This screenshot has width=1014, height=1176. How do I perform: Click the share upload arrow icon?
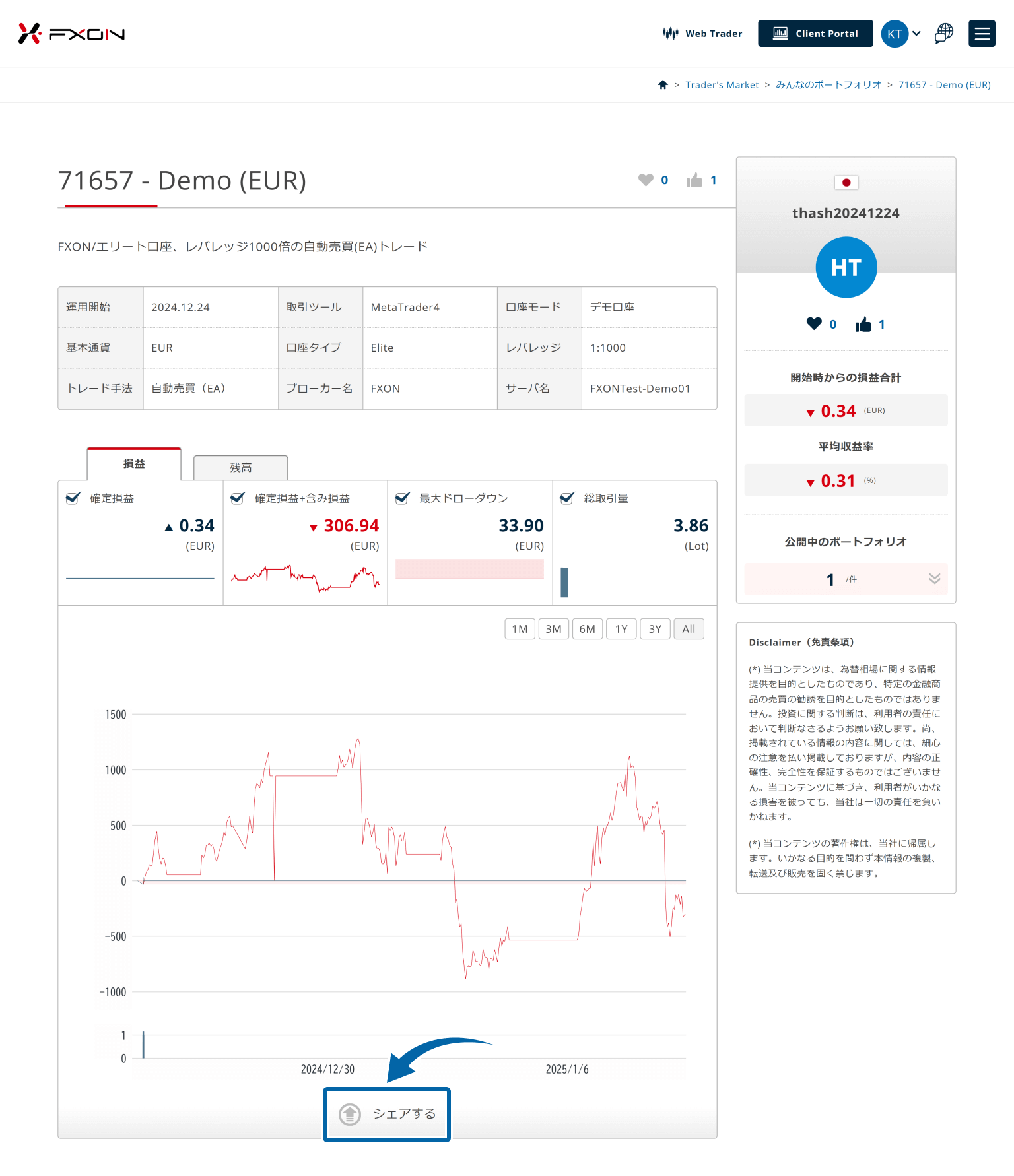point(350,1114)
